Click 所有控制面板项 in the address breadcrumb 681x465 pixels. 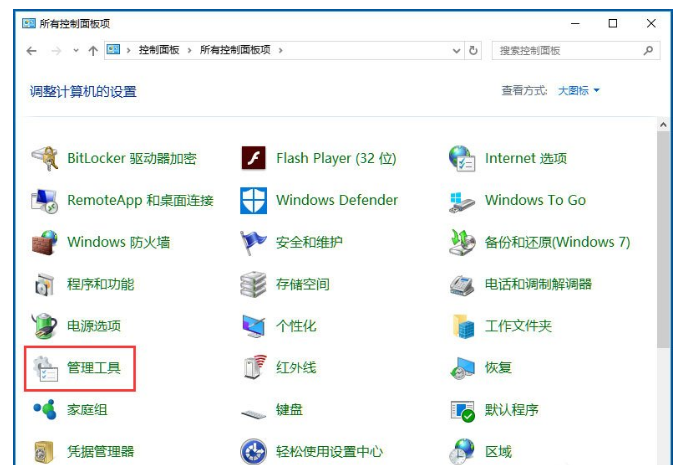coord(235,50)
